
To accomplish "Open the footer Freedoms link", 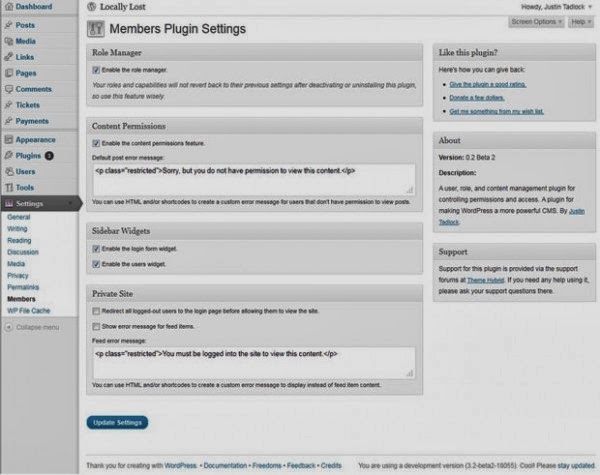I will point(267,465).
